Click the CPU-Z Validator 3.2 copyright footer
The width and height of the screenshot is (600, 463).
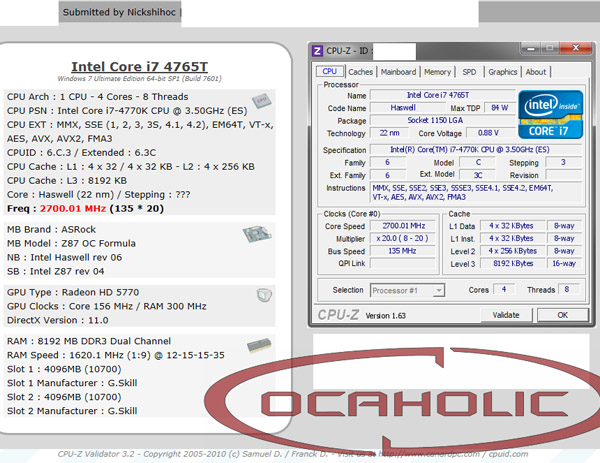[x=293, y=454]
